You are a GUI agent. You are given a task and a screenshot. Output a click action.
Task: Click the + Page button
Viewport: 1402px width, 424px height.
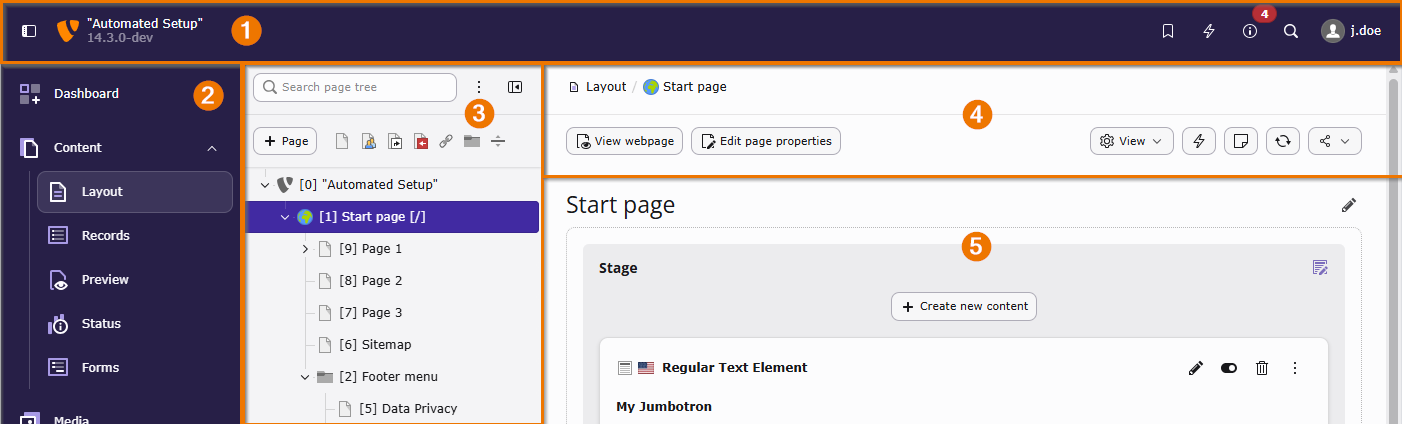point(285,142)
